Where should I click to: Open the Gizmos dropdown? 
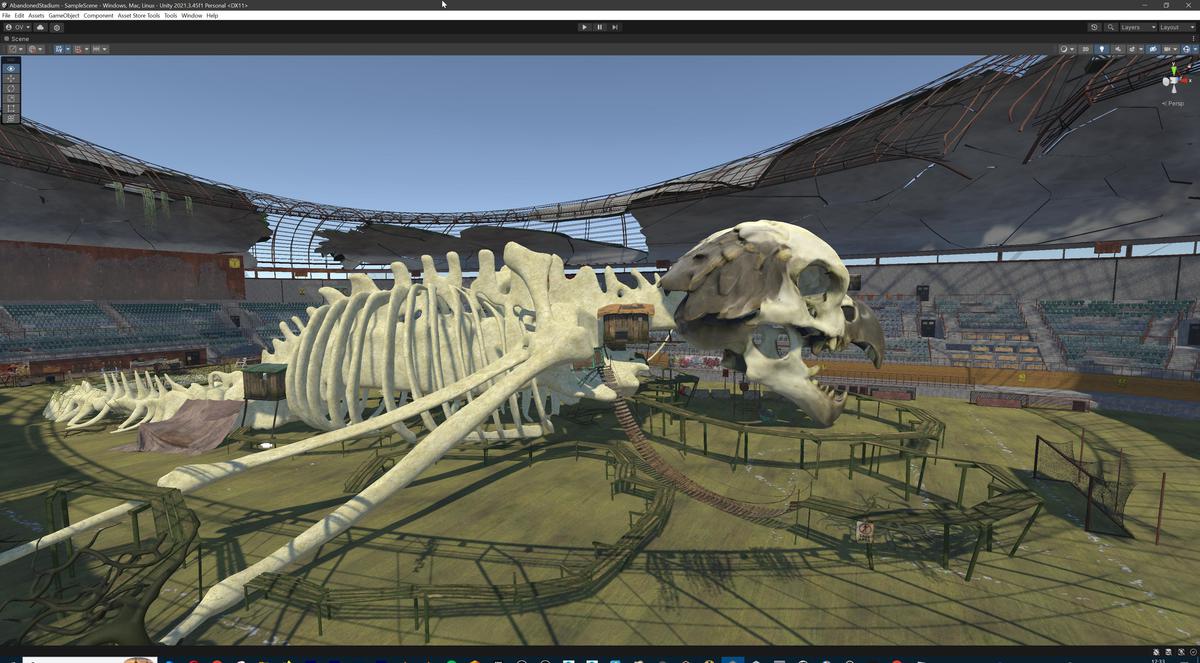tap(1168, 48)
